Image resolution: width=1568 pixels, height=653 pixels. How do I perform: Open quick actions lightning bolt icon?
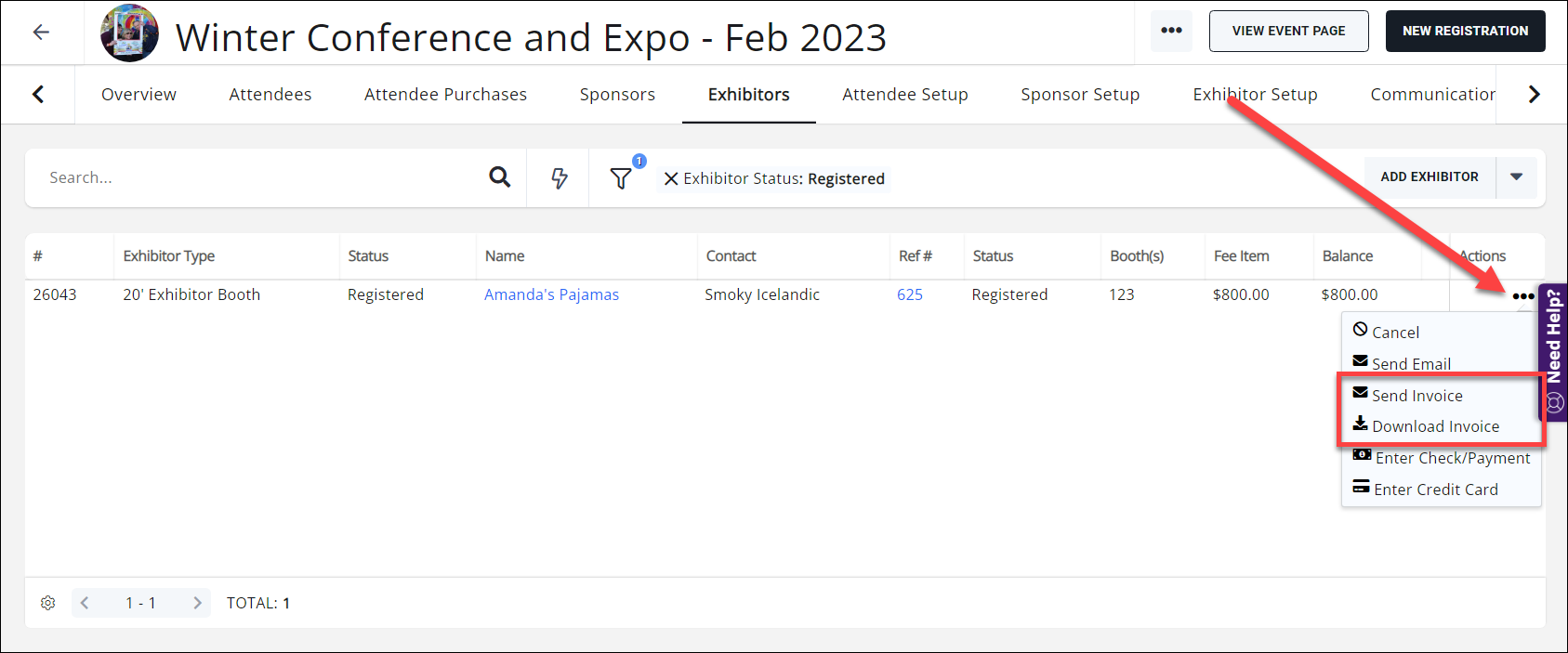point(559,178)
